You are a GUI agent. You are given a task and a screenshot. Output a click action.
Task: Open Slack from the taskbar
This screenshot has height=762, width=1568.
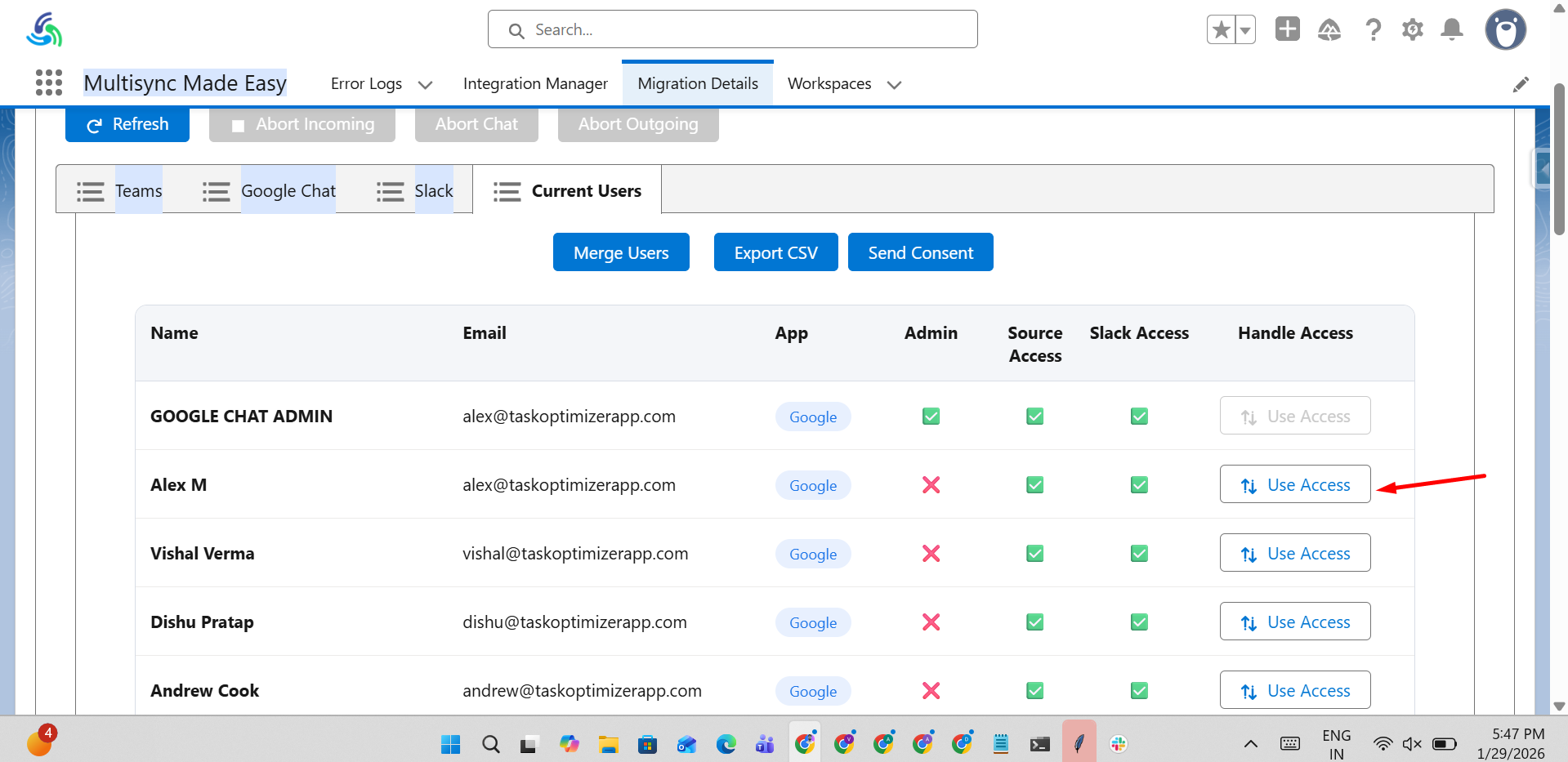coord(1119,744)
